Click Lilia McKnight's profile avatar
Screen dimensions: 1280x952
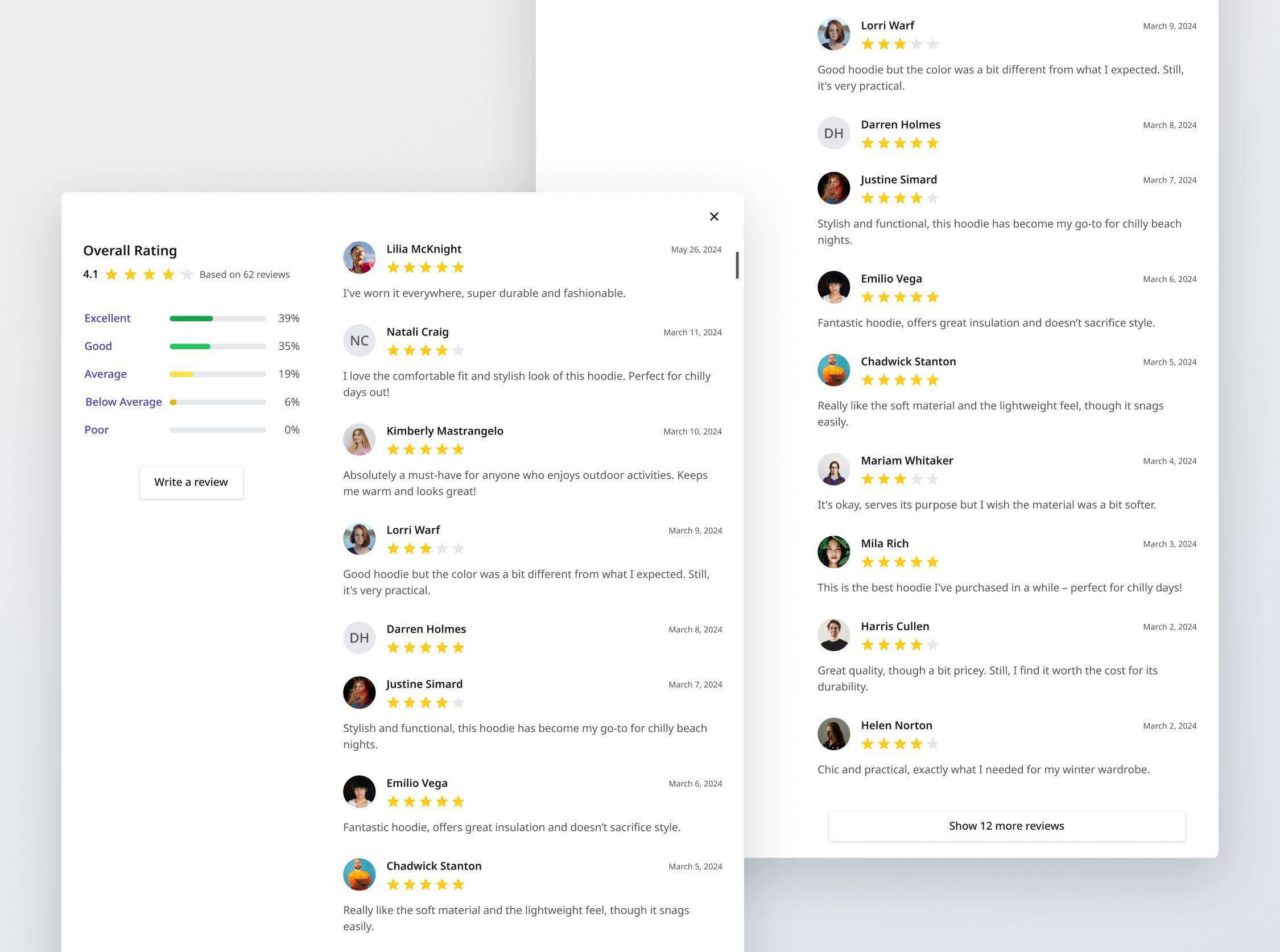click(359, 257)
